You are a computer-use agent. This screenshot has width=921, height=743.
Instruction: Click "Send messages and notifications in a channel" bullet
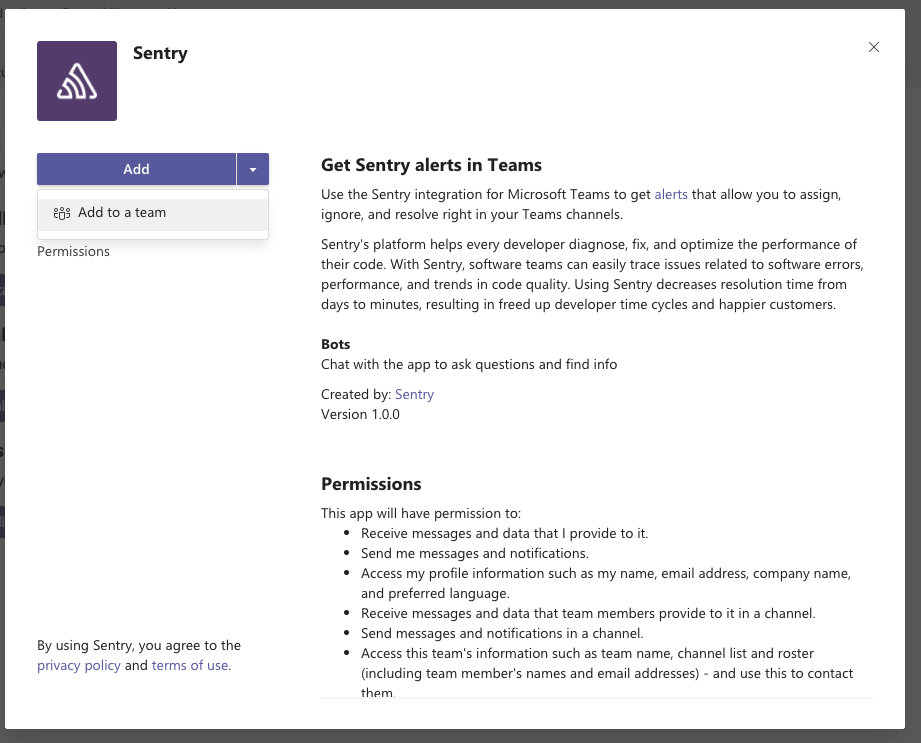(502, 633)
